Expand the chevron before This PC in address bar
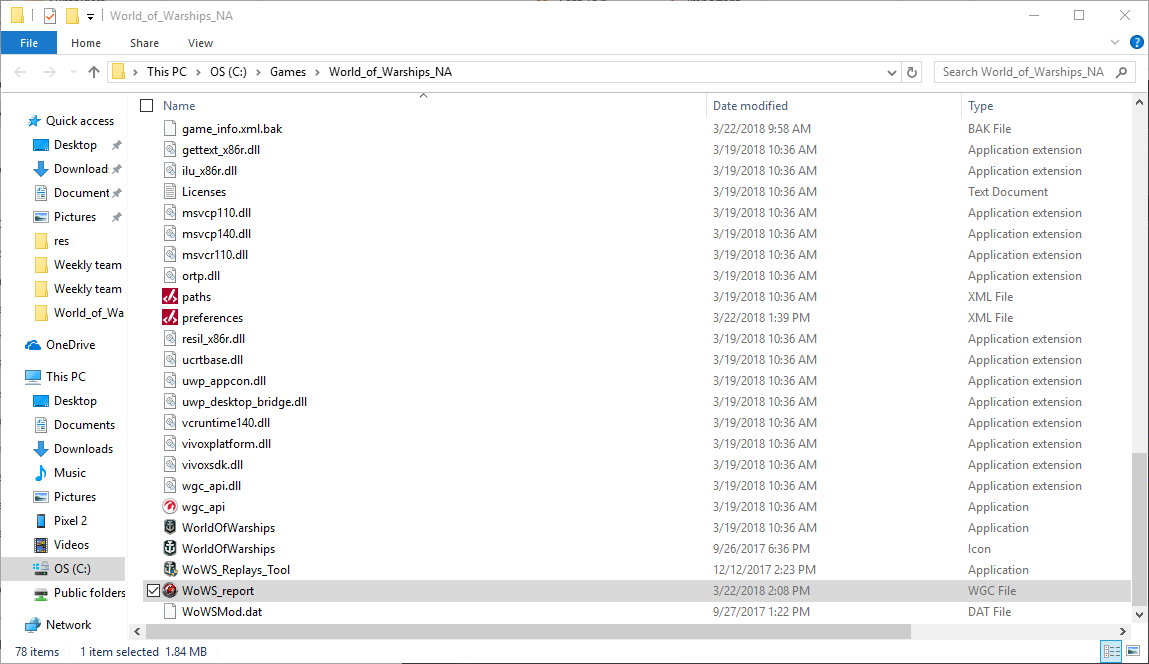Image resolution: width=1149 pixels, height=664 pixels. point(136,72)
